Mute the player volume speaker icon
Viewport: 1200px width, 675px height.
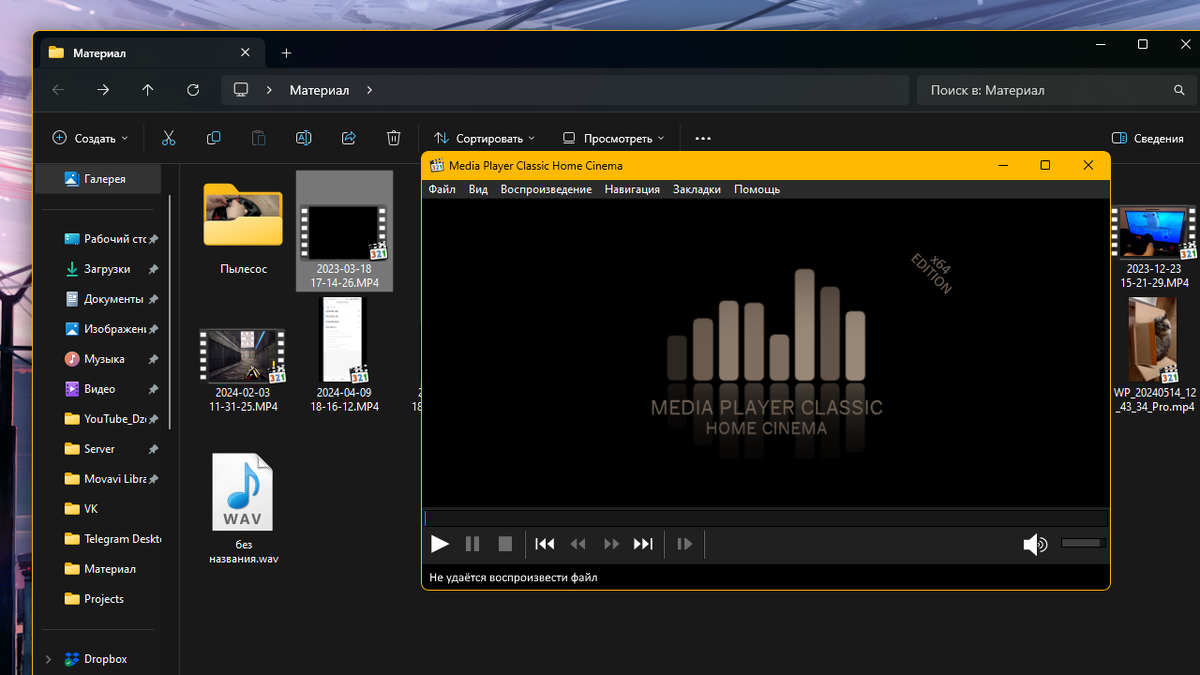point(1035,544)
